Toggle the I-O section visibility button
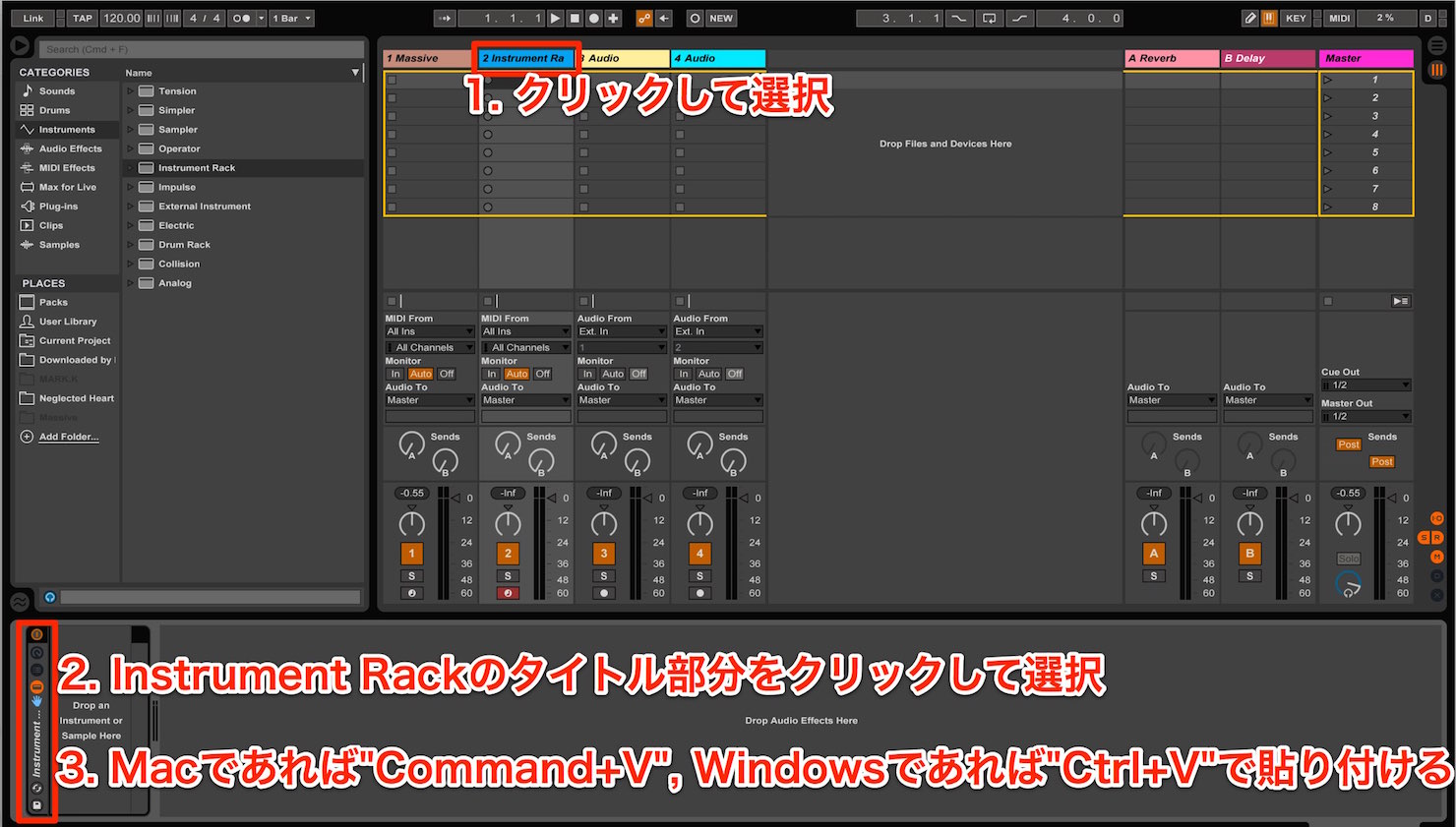Image resolution: width=1456 pixels, height=827 pixels. (x=1436, y=518)
